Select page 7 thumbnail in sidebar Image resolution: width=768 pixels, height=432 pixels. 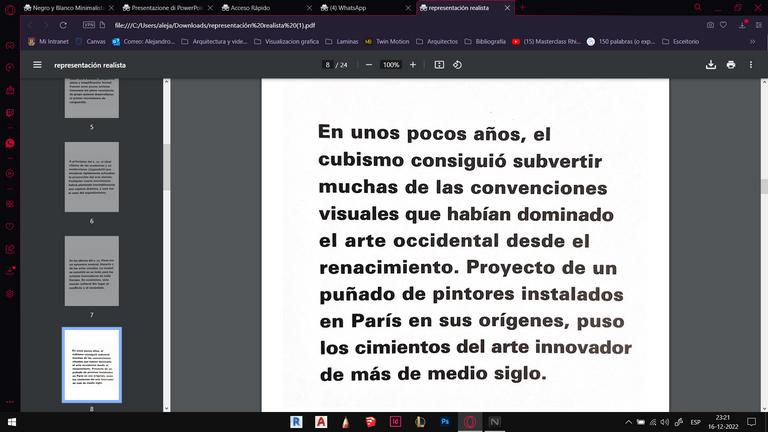coord(92,269)
